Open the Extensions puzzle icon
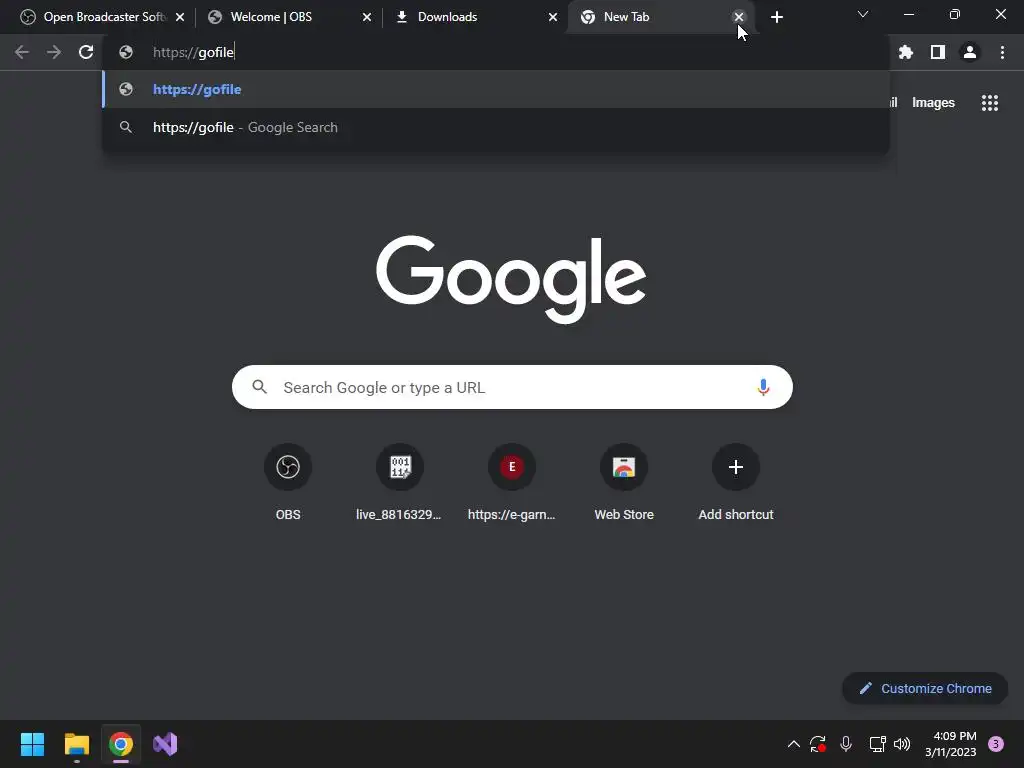 (905, 52)
